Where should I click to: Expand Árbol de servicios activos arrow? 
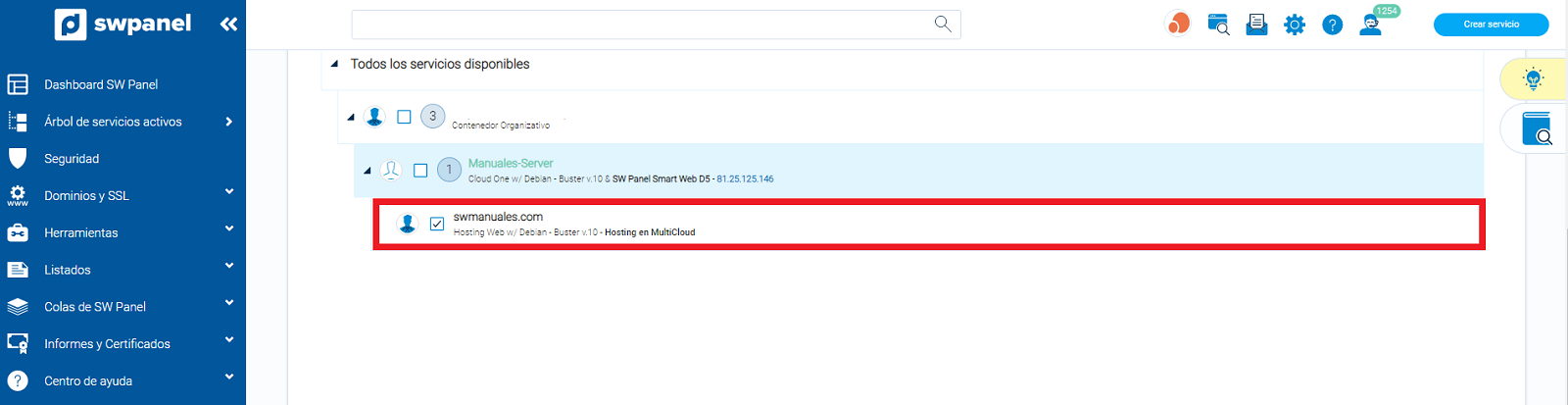click(228, 122)
